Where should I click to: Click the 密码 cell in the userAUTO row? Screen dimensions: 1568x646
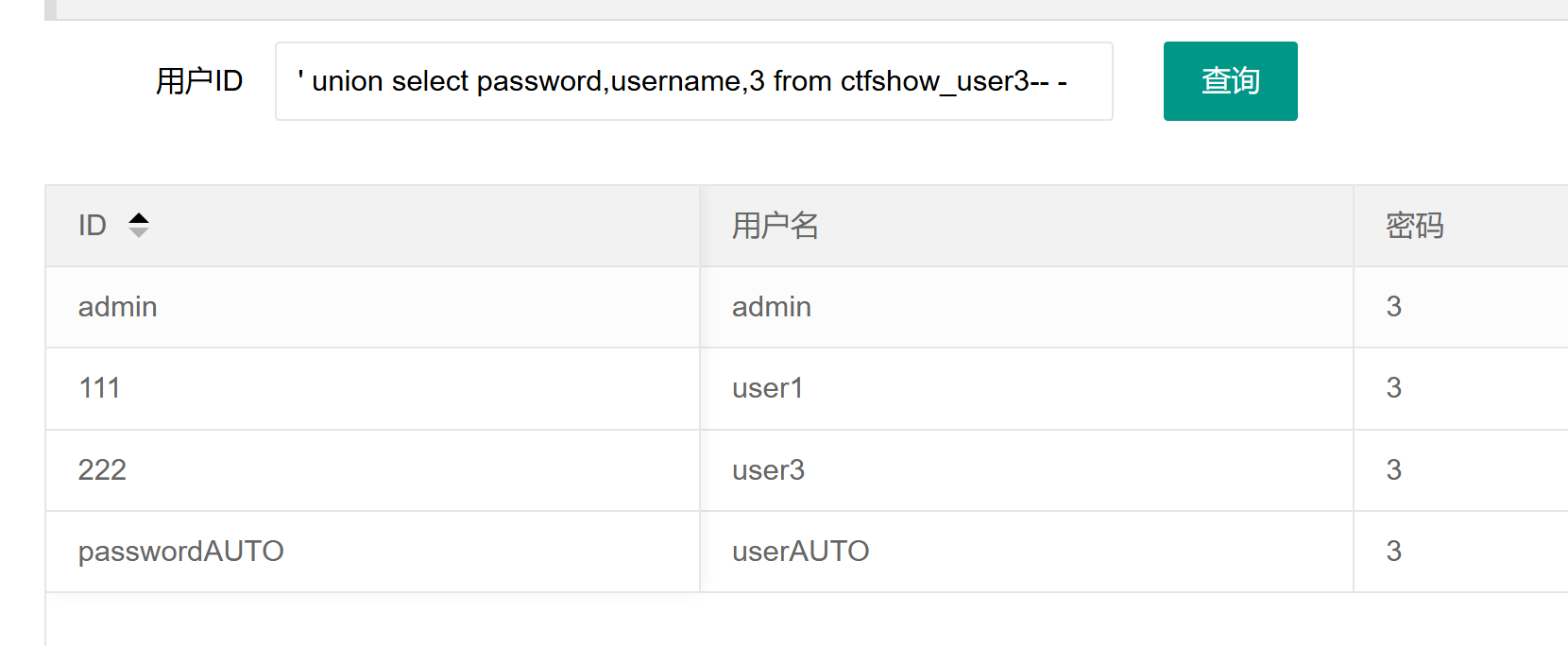click(x=1394, y=552)
